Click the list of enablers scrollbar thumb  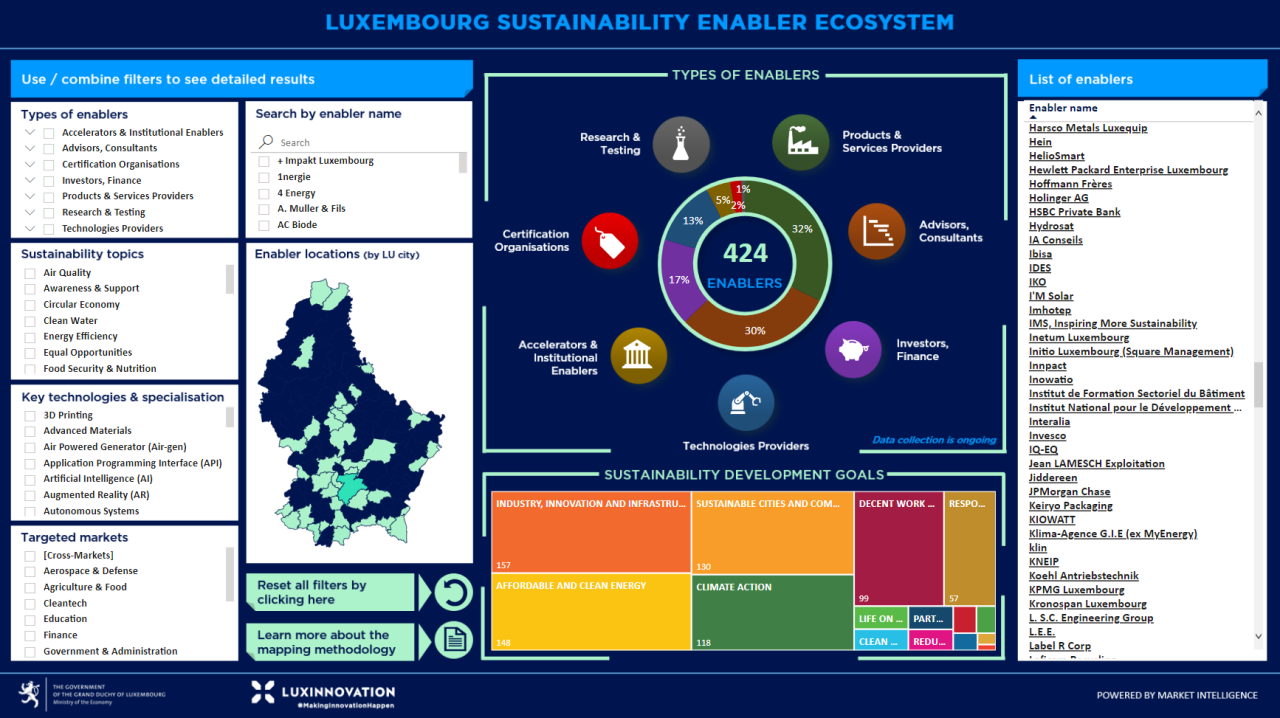tap(1259, 385)
